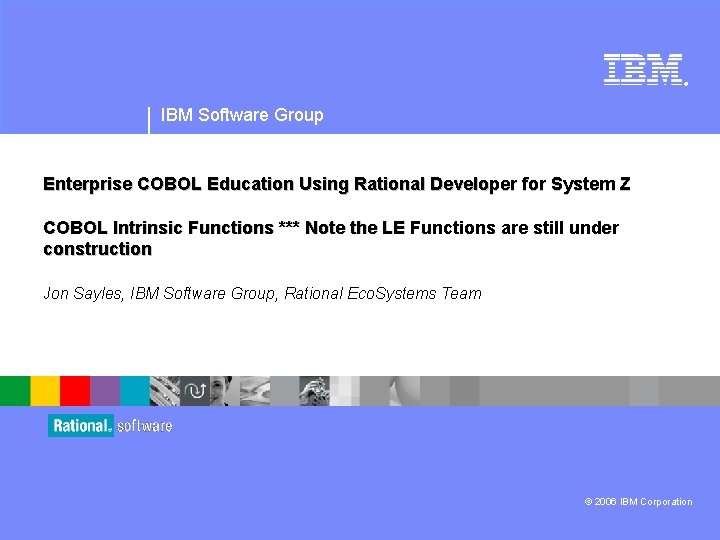This screenshot has height=540, width=720.
Task: Click the purple square in color strip
Action: tap(105, 391)
